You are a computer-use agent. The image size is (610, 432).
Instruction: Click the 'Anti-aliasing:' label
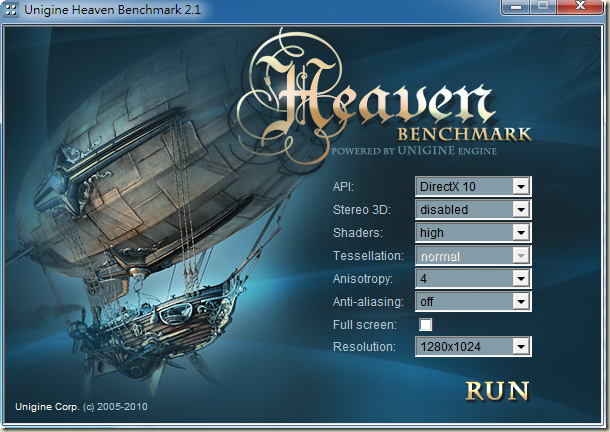pos(368,302)
